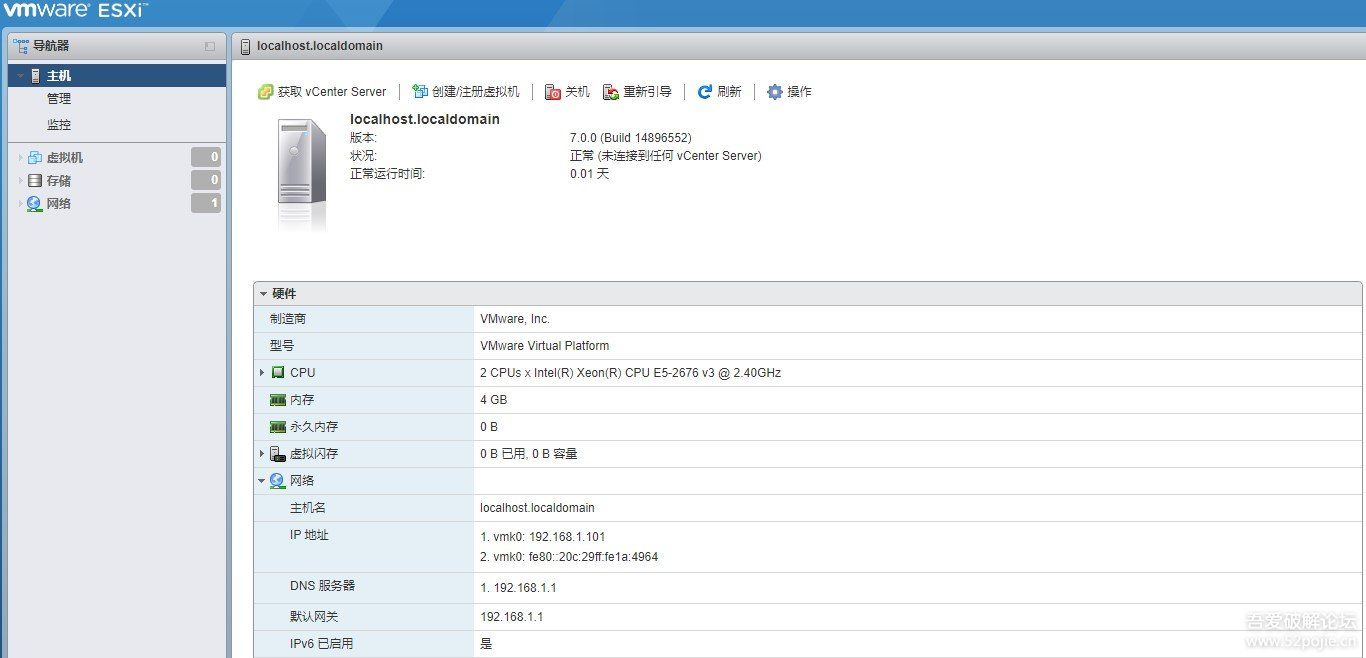Click the vmk0 fe80 IPv6 address
This screenshot has height=658, width=1366.
point(569,557)
